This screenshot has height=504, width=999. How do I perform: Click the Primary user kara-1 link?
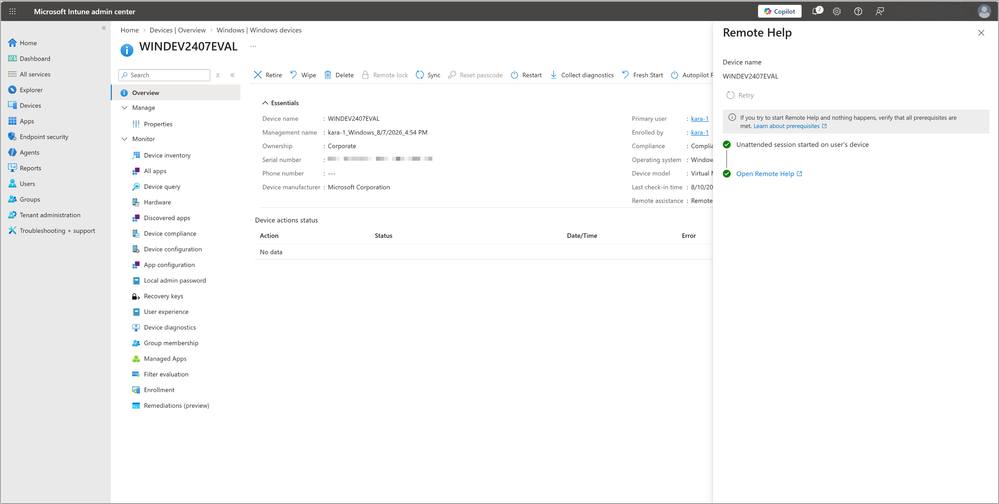point(700,119)
